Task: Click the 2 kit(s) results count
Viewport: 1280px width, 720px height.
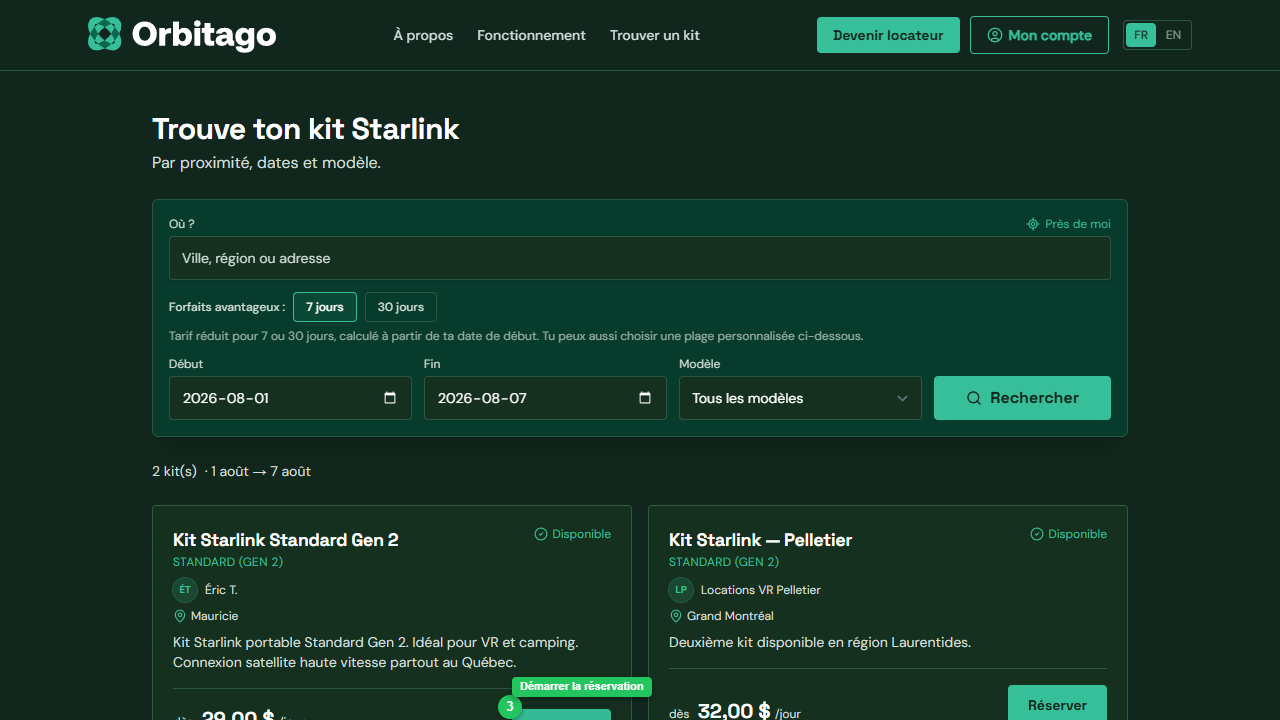Action: pyautogui.click(x=175, y=471)
